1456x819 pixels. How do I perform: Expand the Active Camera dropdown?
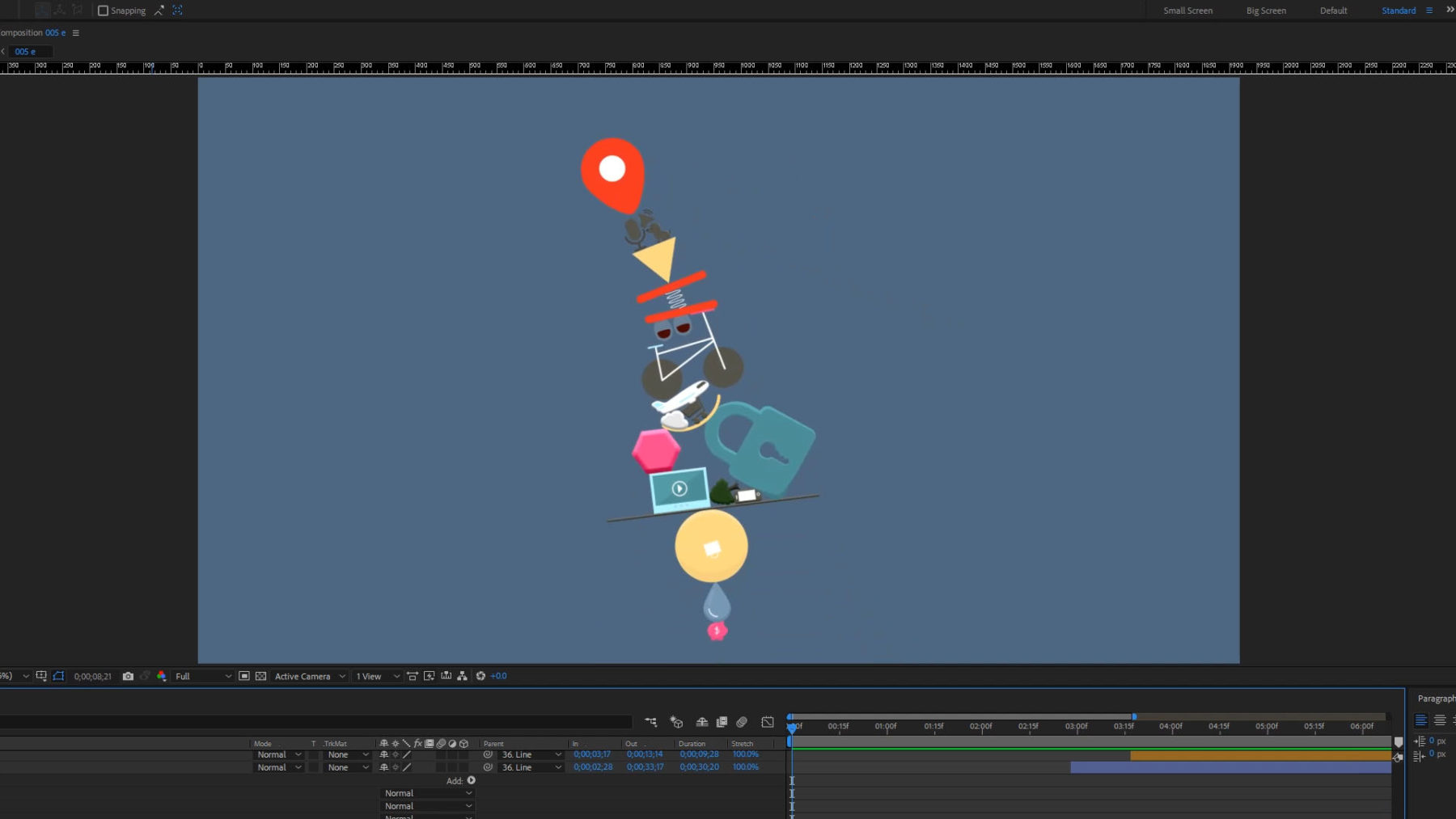tap(310, 676)
